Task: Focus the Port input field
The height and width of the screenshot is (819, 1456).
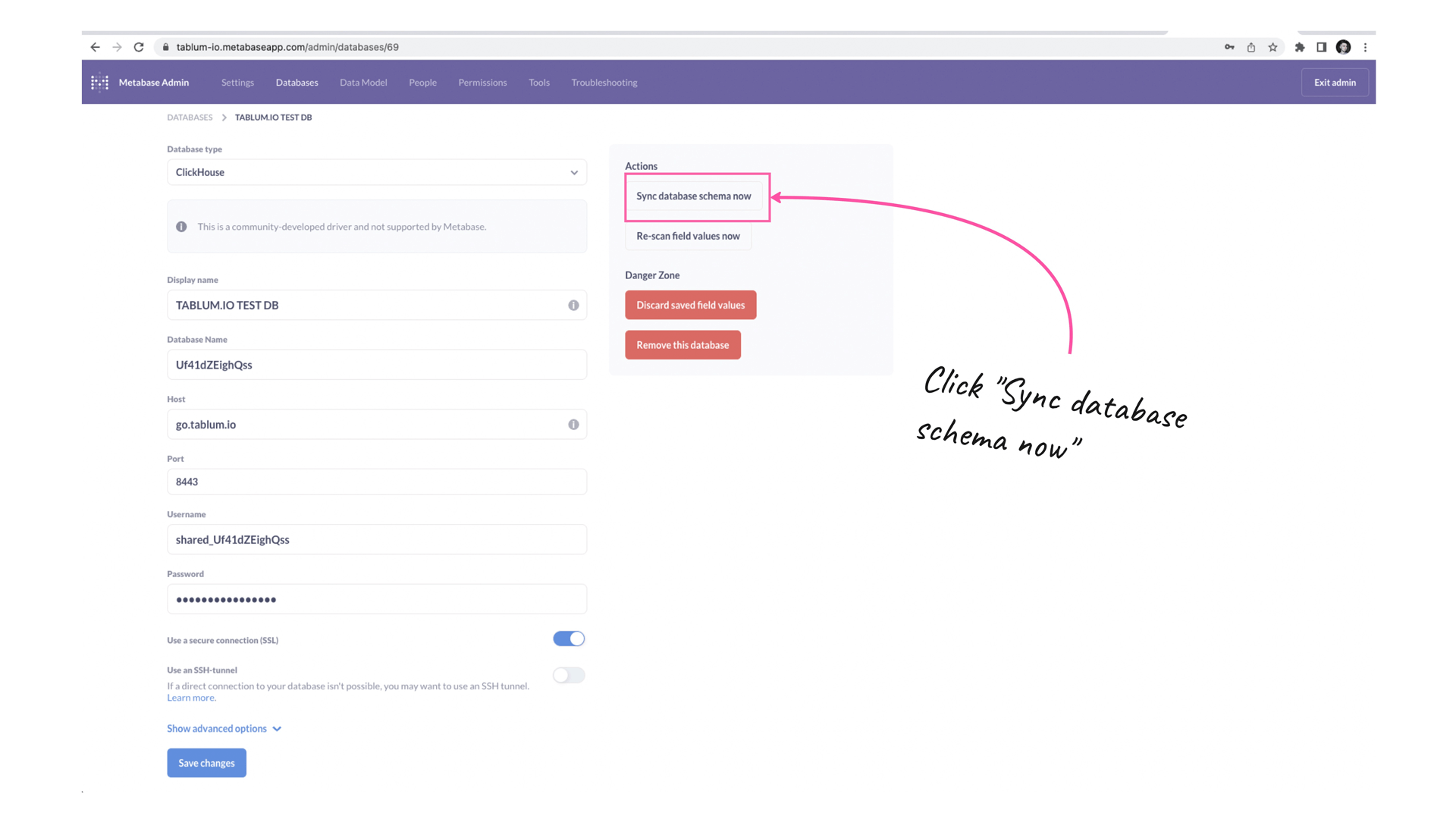Action: pyautogui.click(x=377, y=482)
